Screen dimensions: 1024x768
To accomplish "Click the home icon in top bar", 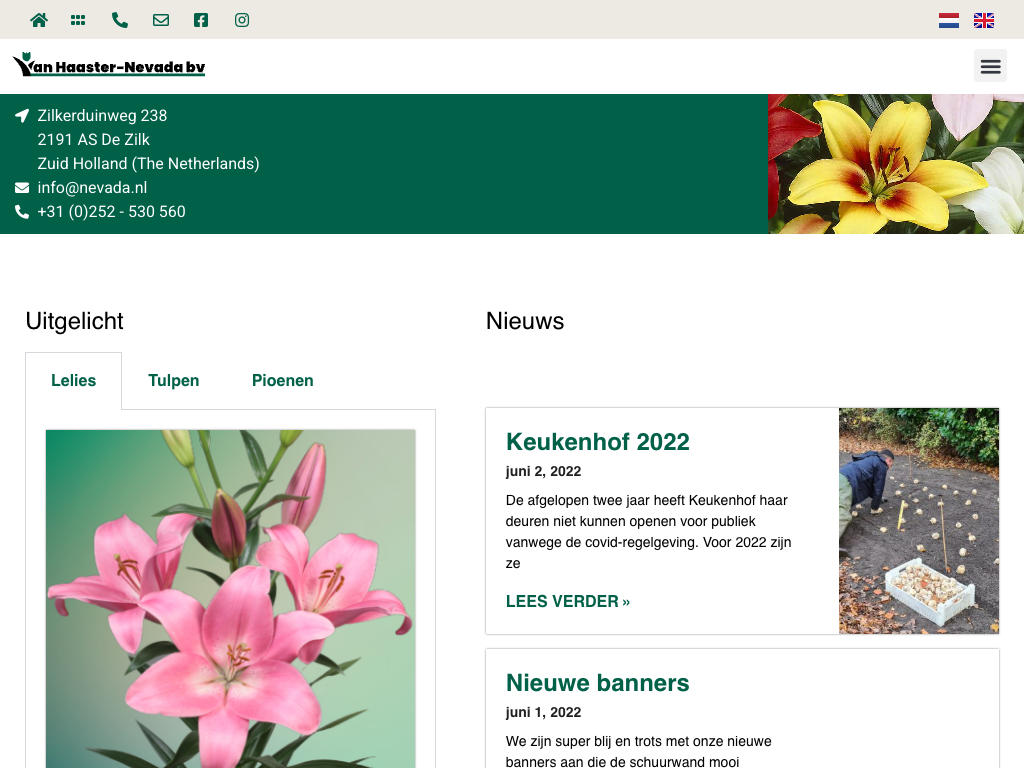I will 39,20.
